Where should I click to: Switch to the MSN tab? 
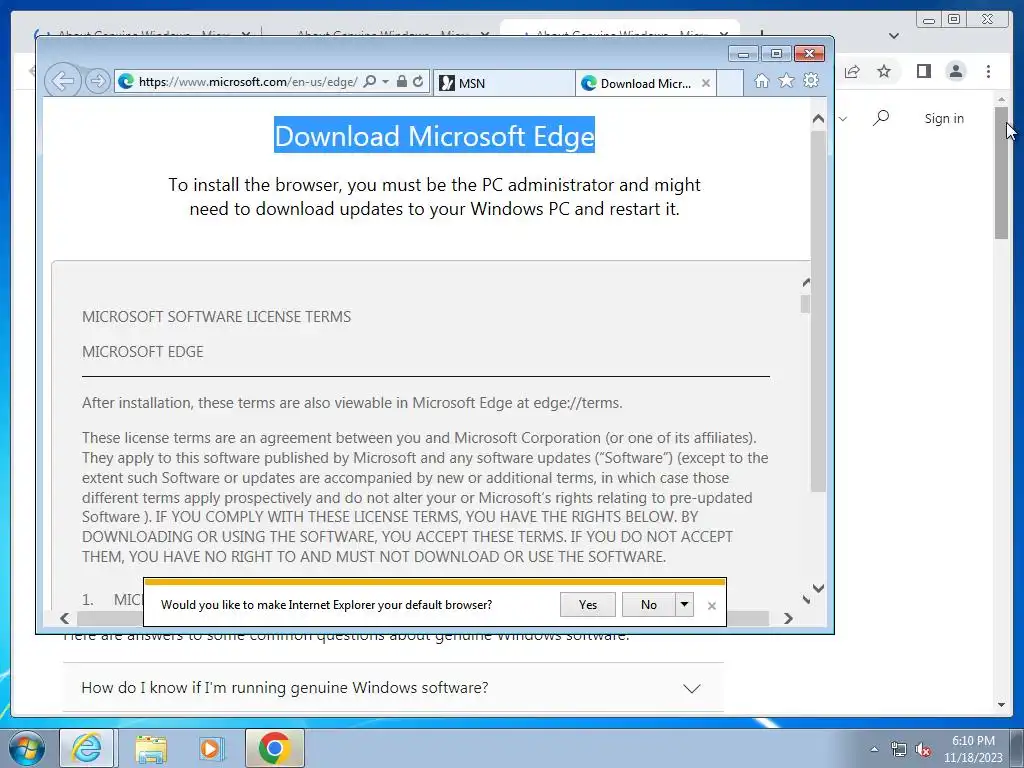pos(503,83)
